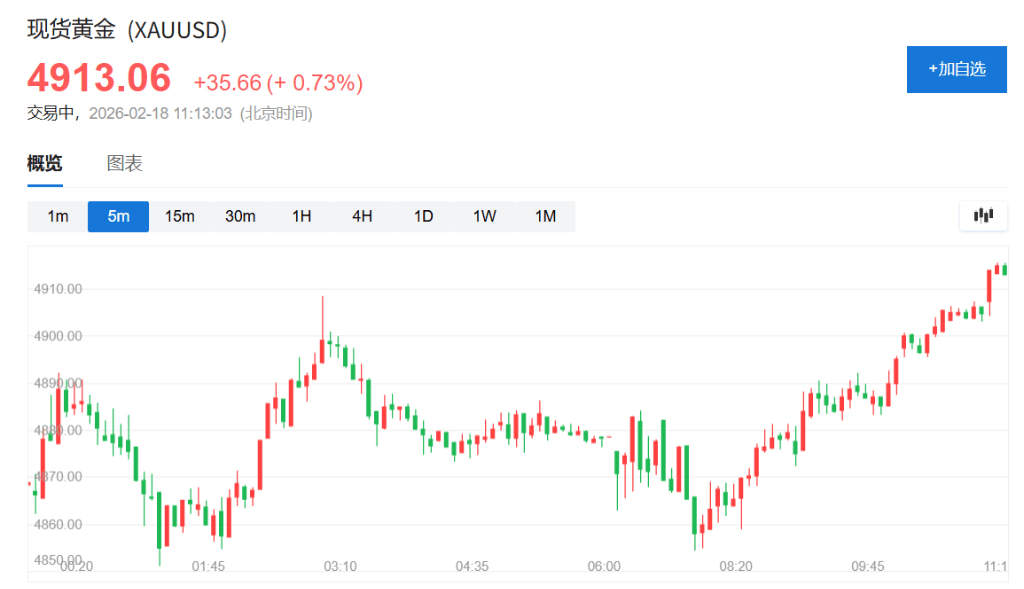Click the trading timestamp 2026-02-18 11:13:03
This screenshot has width=1024, height=589.
[x=160, y=113]
